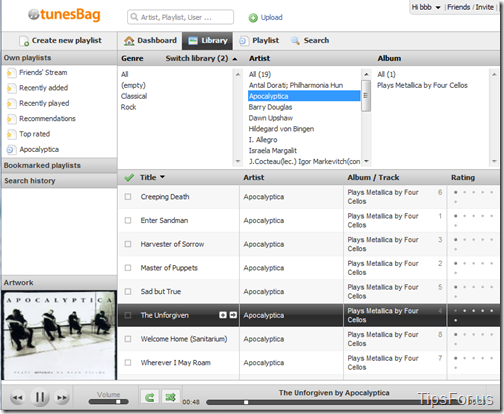
Task: Click the Rating column header
Action: pyautogui.click(x=463, y=178)
